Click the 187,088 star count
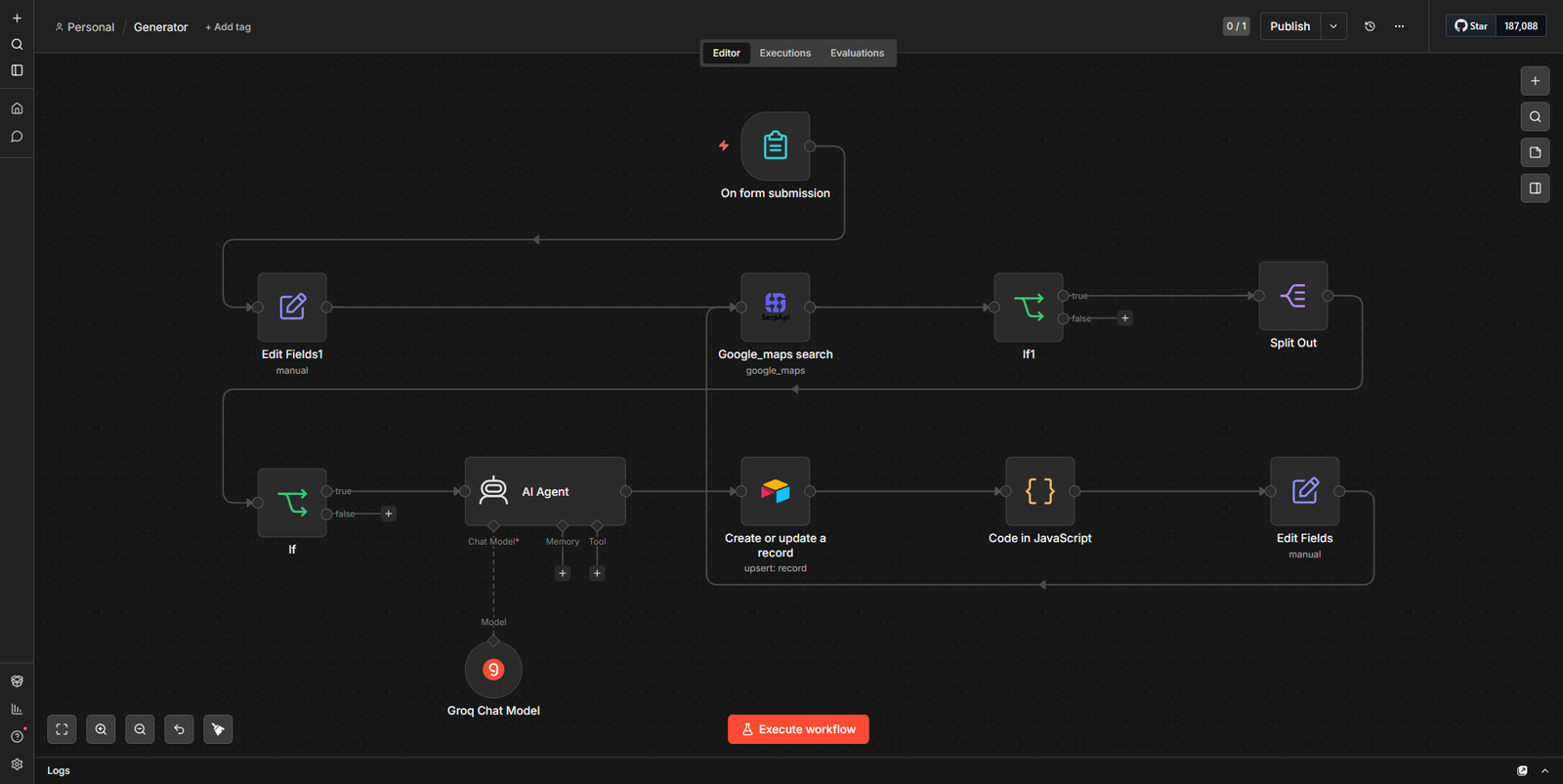Screen dimensions: 1563x784 [1521, 26]
